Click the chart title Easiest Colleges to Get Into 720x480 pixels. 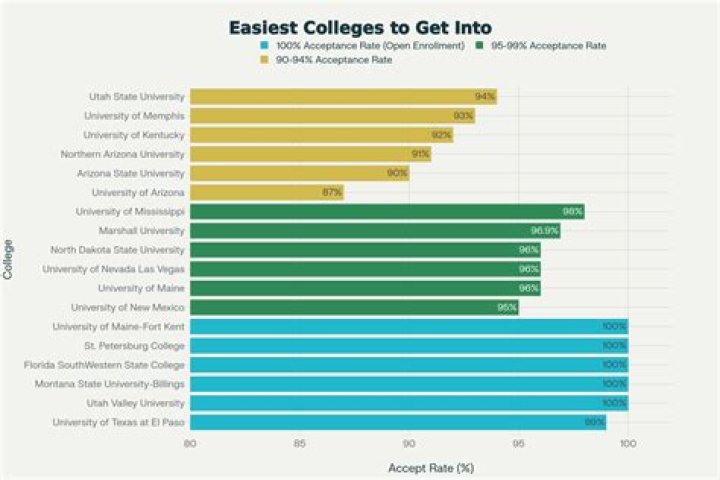coord(360,27)
